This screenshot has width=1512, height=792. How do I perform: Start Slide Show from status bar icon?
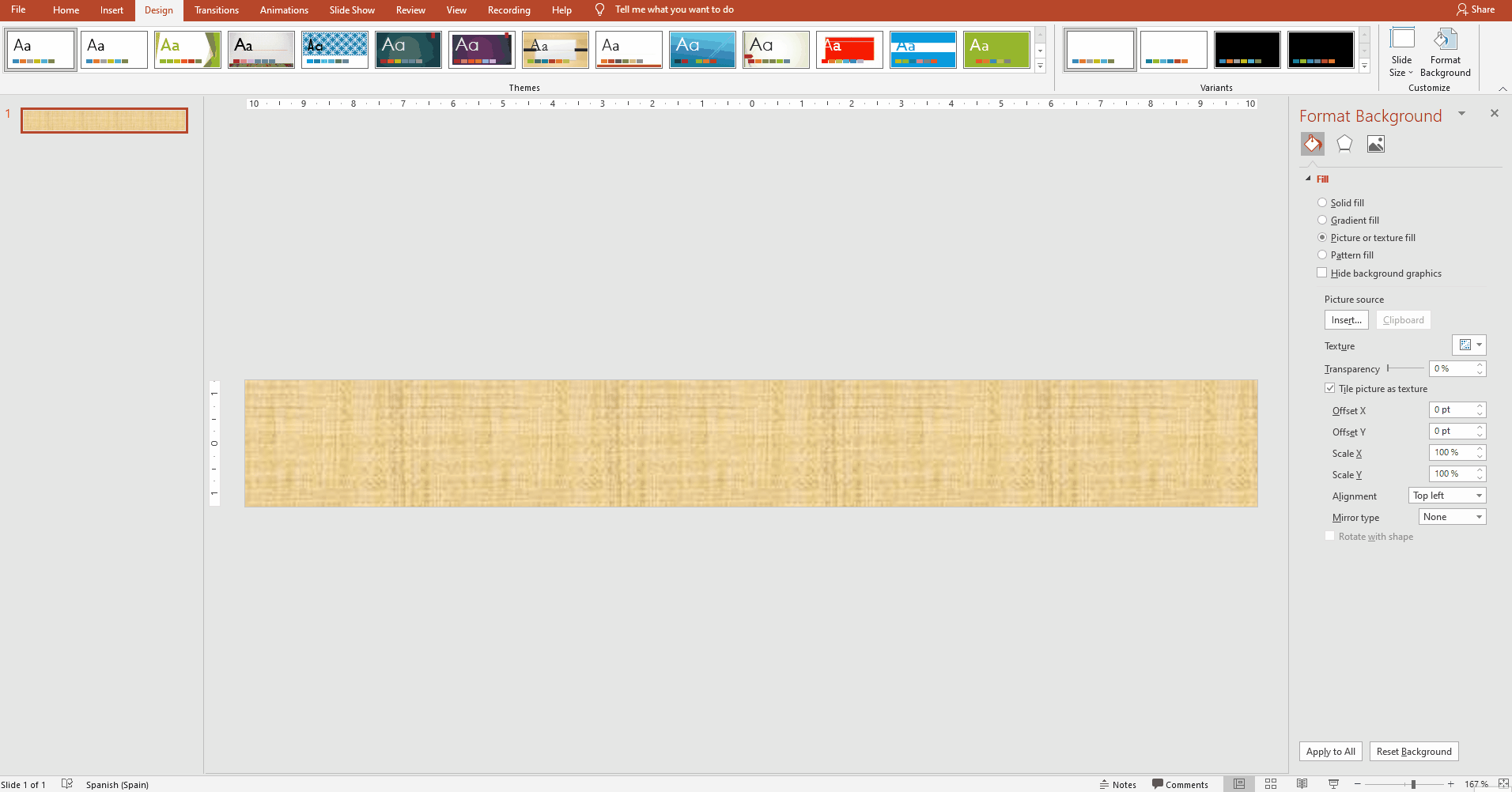click(1333, 784)
